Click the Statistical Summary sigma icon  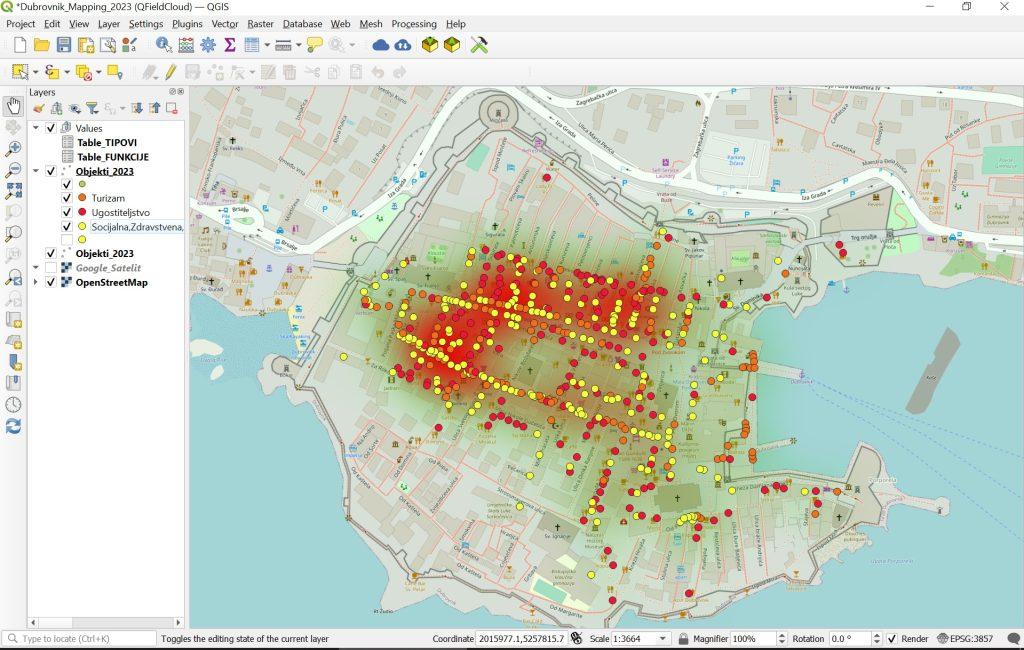(x=230, y=45)
